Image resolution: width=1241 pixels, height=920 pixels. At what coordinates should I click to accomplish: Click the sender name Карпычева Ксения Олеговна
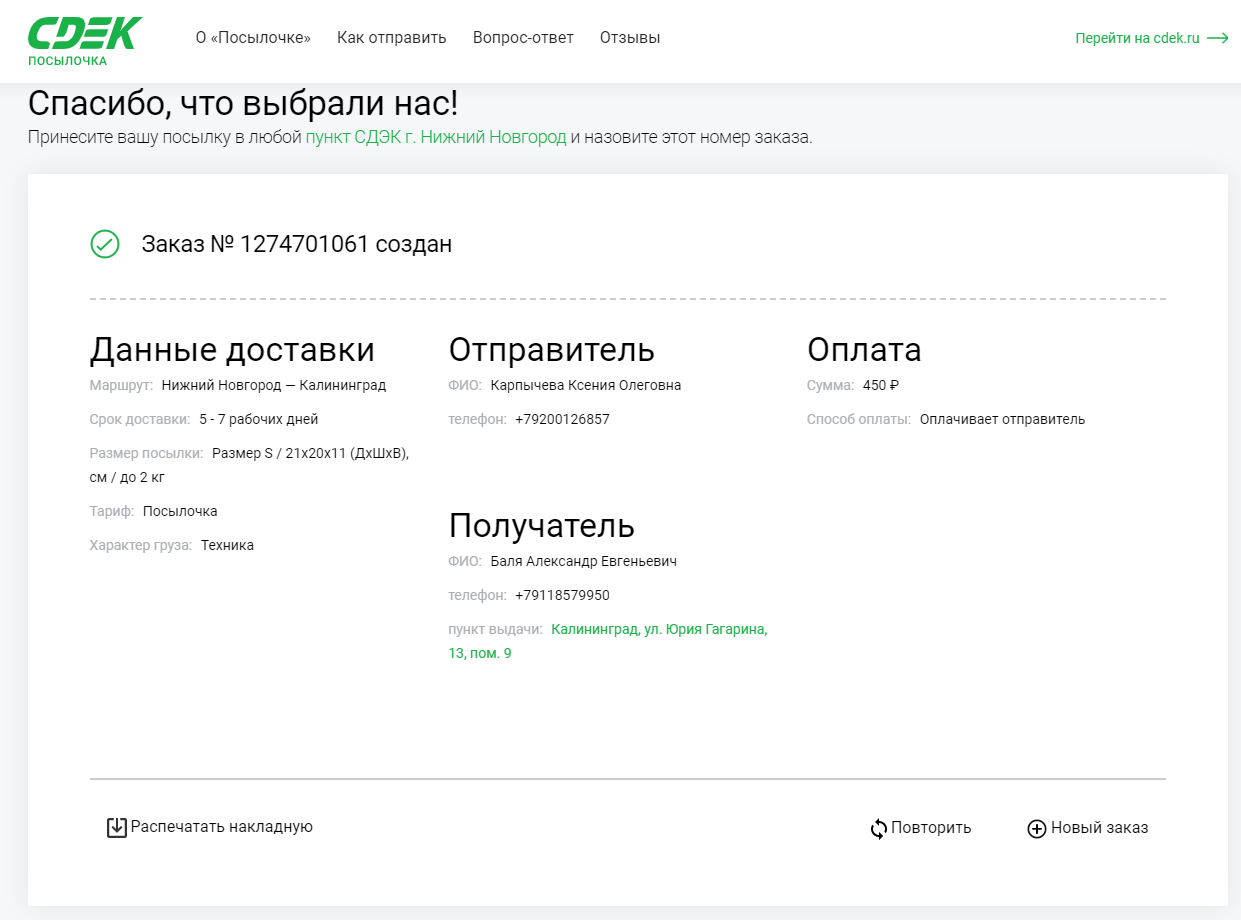coord(585,386)
